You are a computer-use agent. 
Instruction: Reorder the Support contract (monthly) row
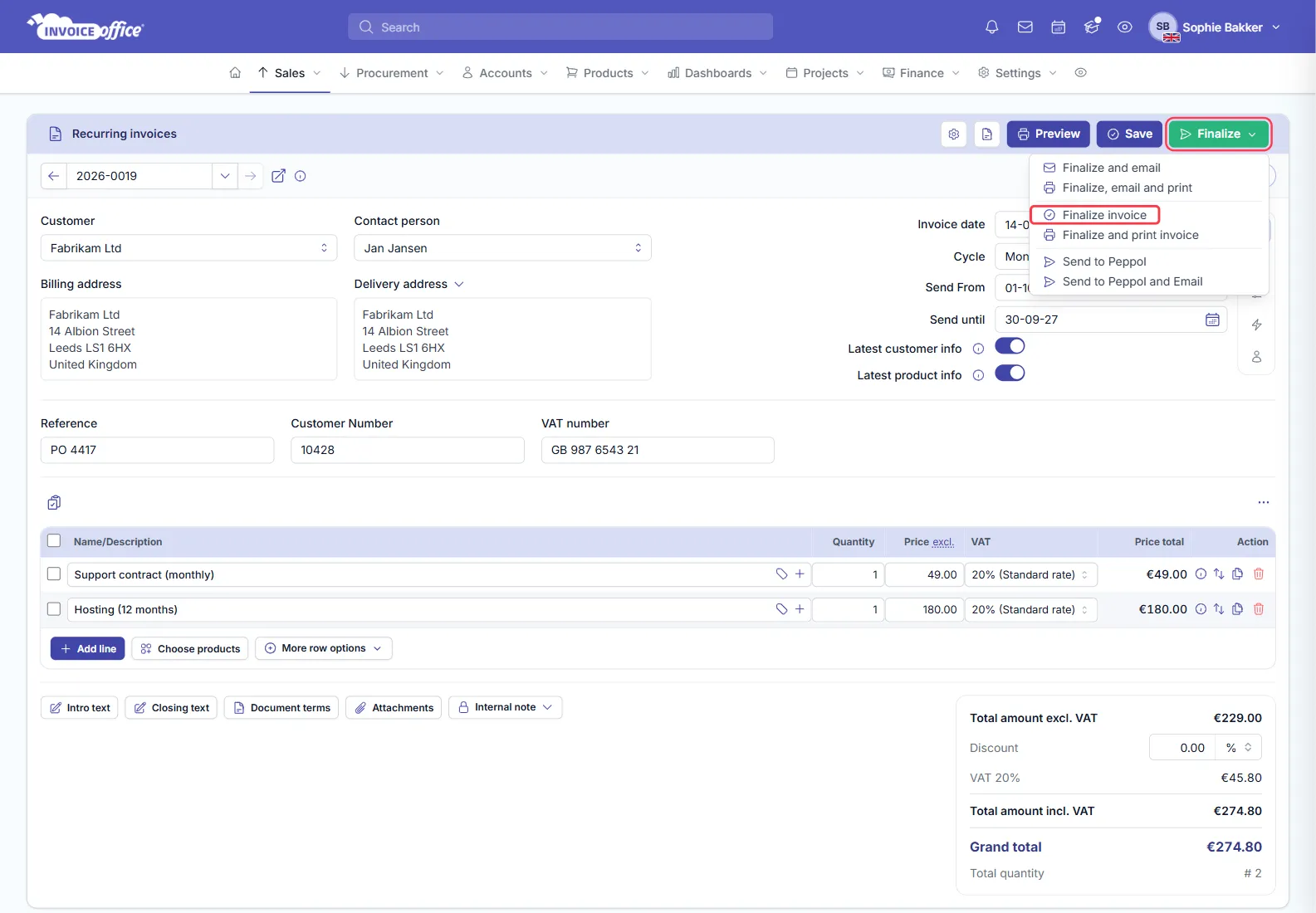1219,574
